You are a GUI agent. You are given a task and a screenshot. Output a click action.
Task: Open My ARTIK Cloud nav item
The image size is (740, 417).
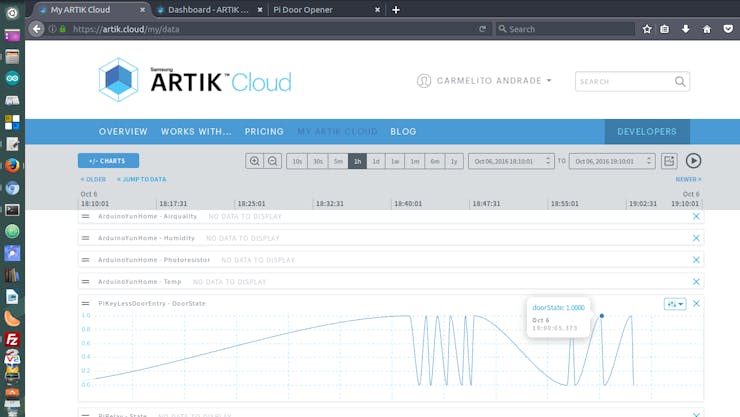337,132
